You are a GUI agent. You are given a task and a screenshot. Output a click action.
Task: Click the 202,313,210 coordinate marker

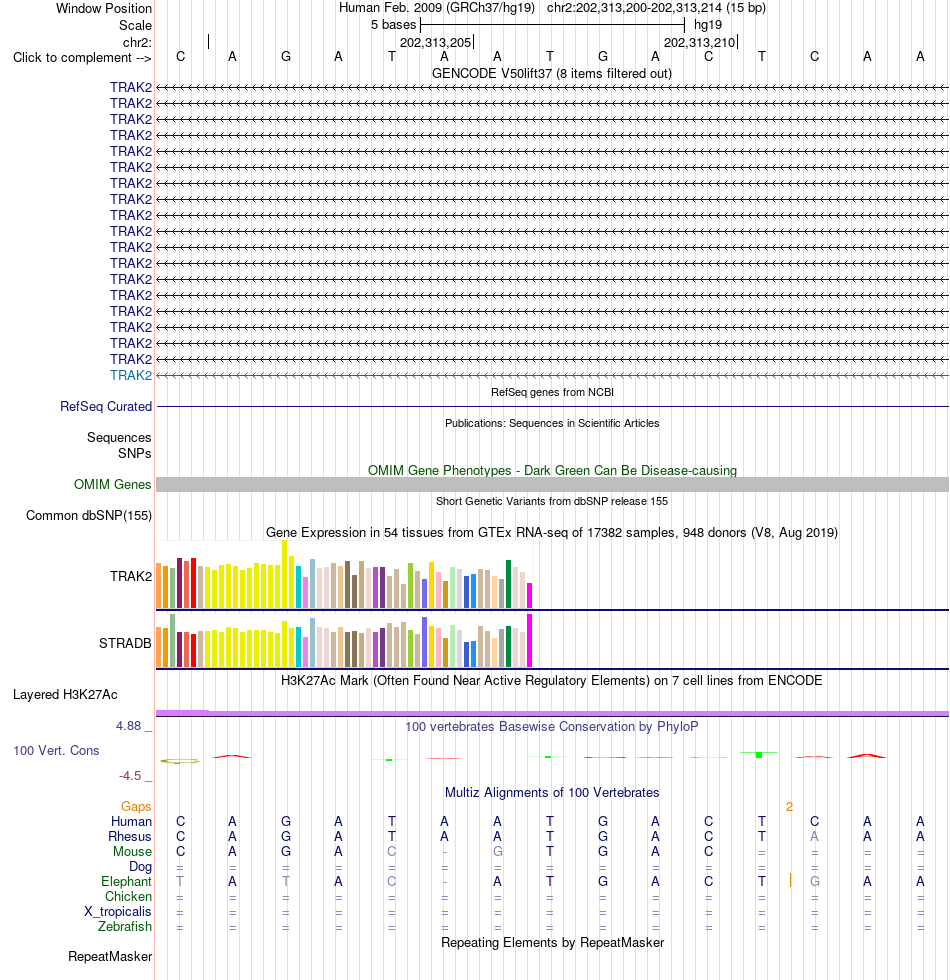pos(699,42)
